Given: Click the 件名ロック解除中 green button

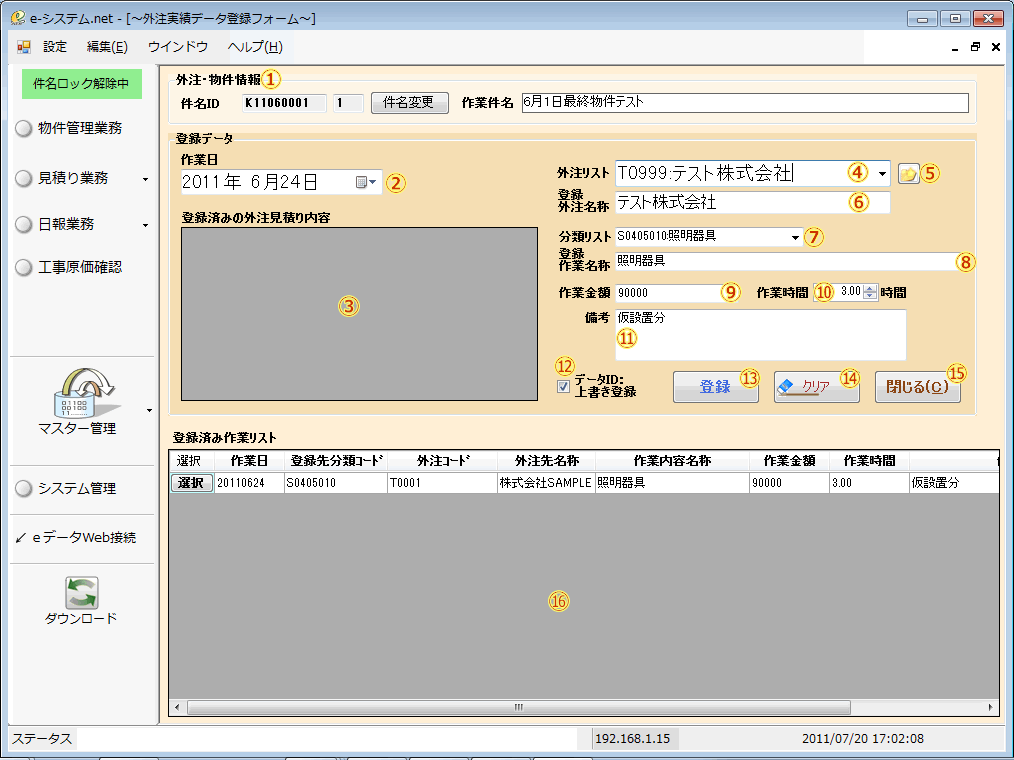Looking at the screenshot, I should click(x=81, y=84).
